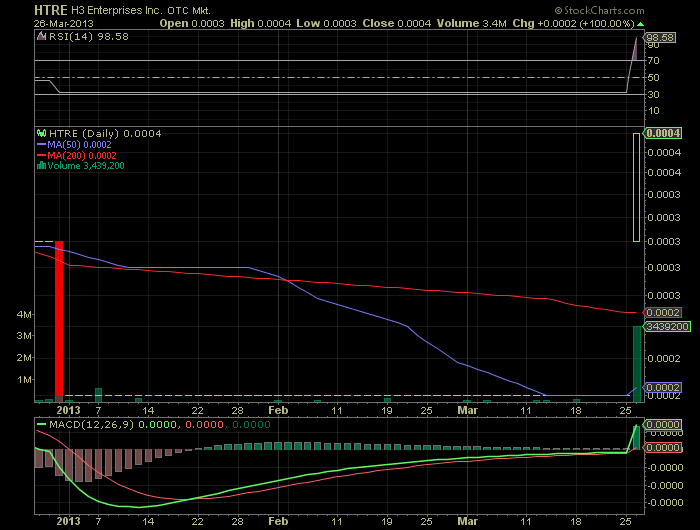Click the MACD green line legend marker
Screen dimensions: 700x530
click(x=42, y=424)
